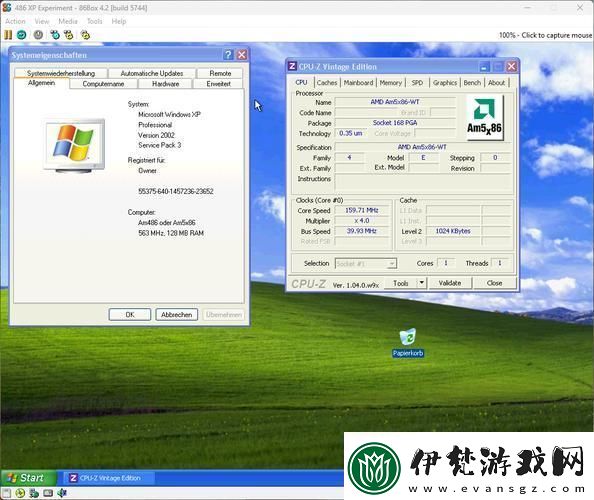The image size is (594, 500).
Task: Switch to Systemwiederherstellung tab
Action: tap(61, 73)
